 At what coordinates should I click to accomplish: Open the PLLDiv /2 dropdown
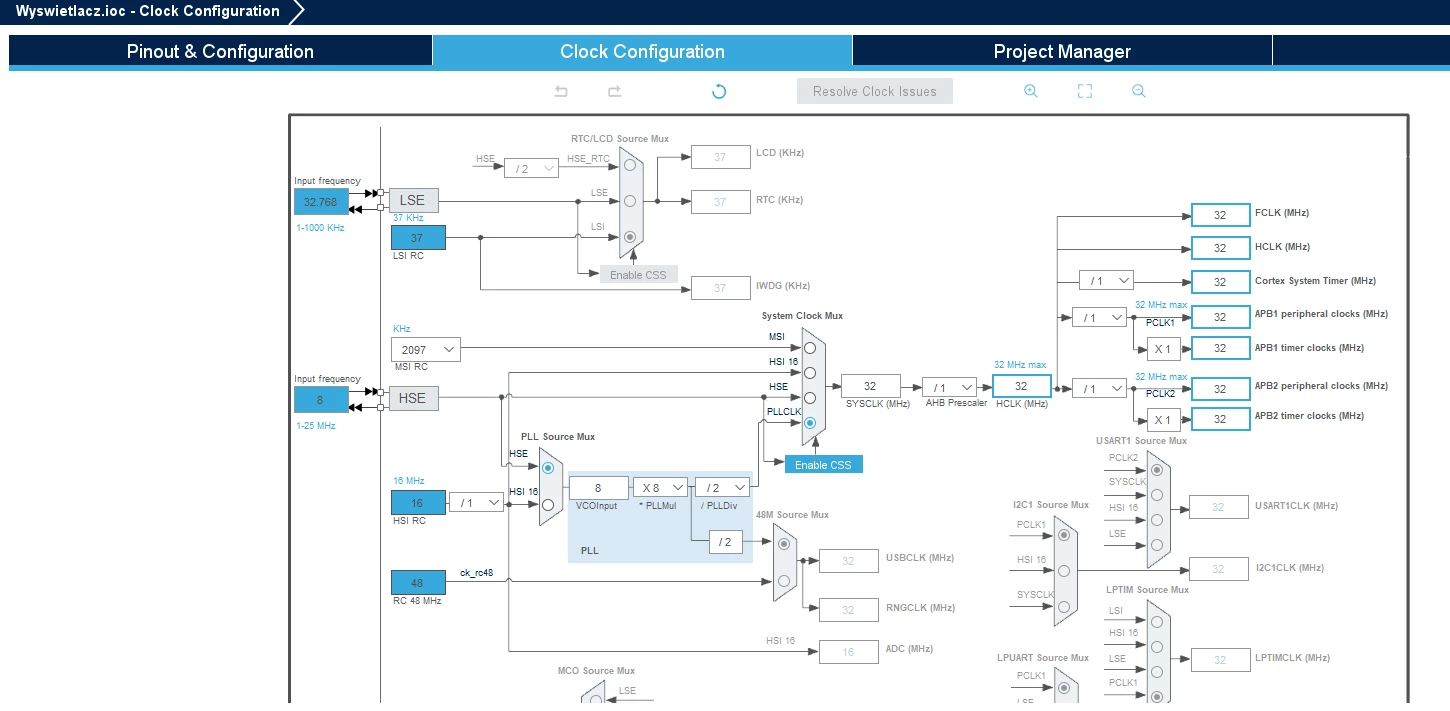pos(722,487)
